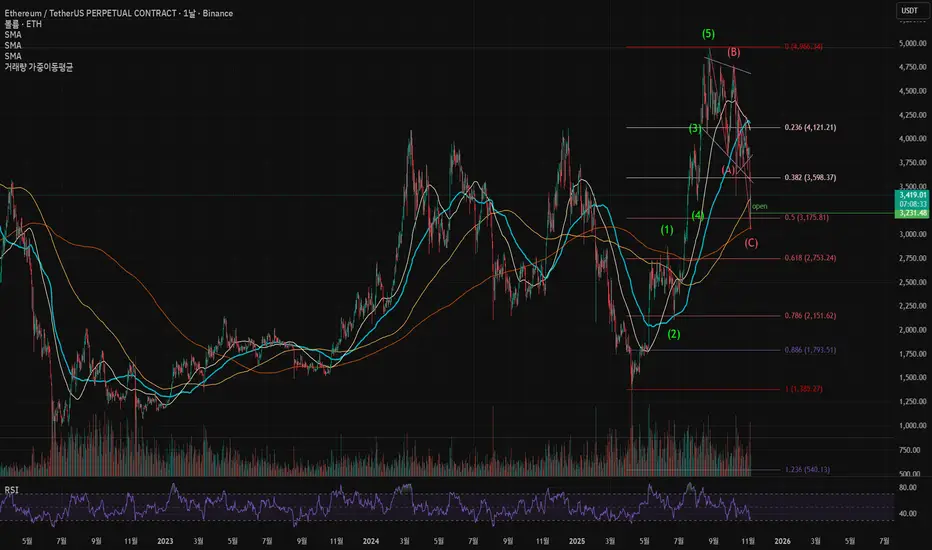Select the 2026 label on time axis

(782, 541)
